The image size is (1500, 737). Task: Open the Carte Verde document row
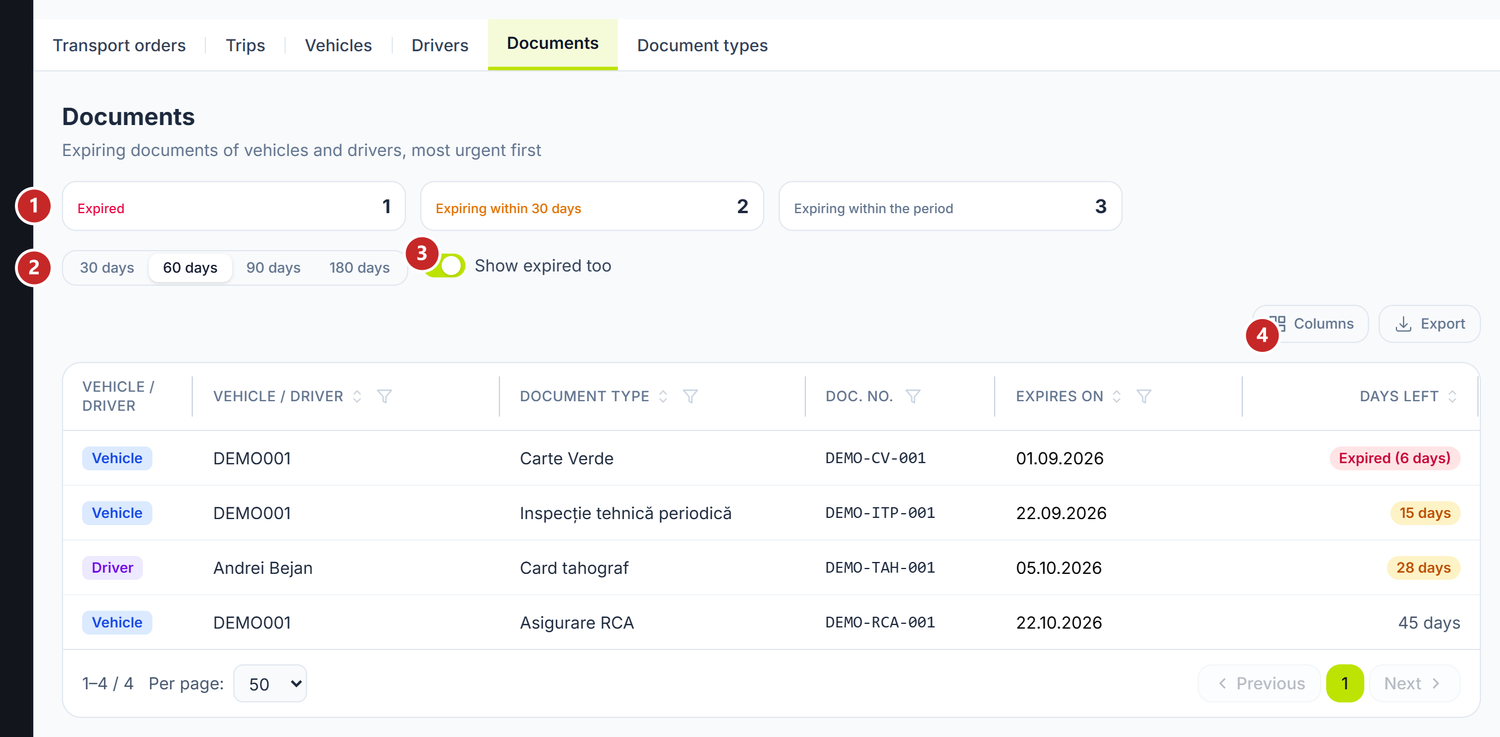coord(771,458)
